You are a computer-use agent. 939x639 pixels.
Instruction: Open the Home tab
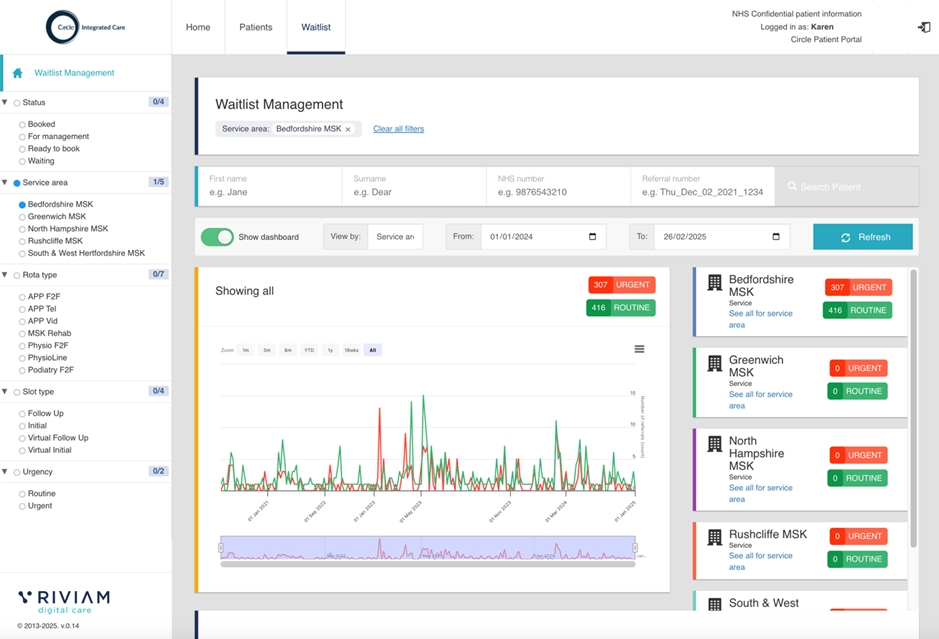pos(198,27)
